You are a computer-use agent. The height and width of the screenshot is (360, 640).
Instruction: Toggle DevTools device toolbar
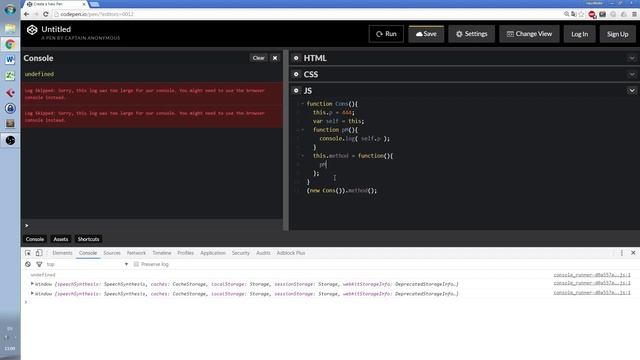(x=39, y=253)
